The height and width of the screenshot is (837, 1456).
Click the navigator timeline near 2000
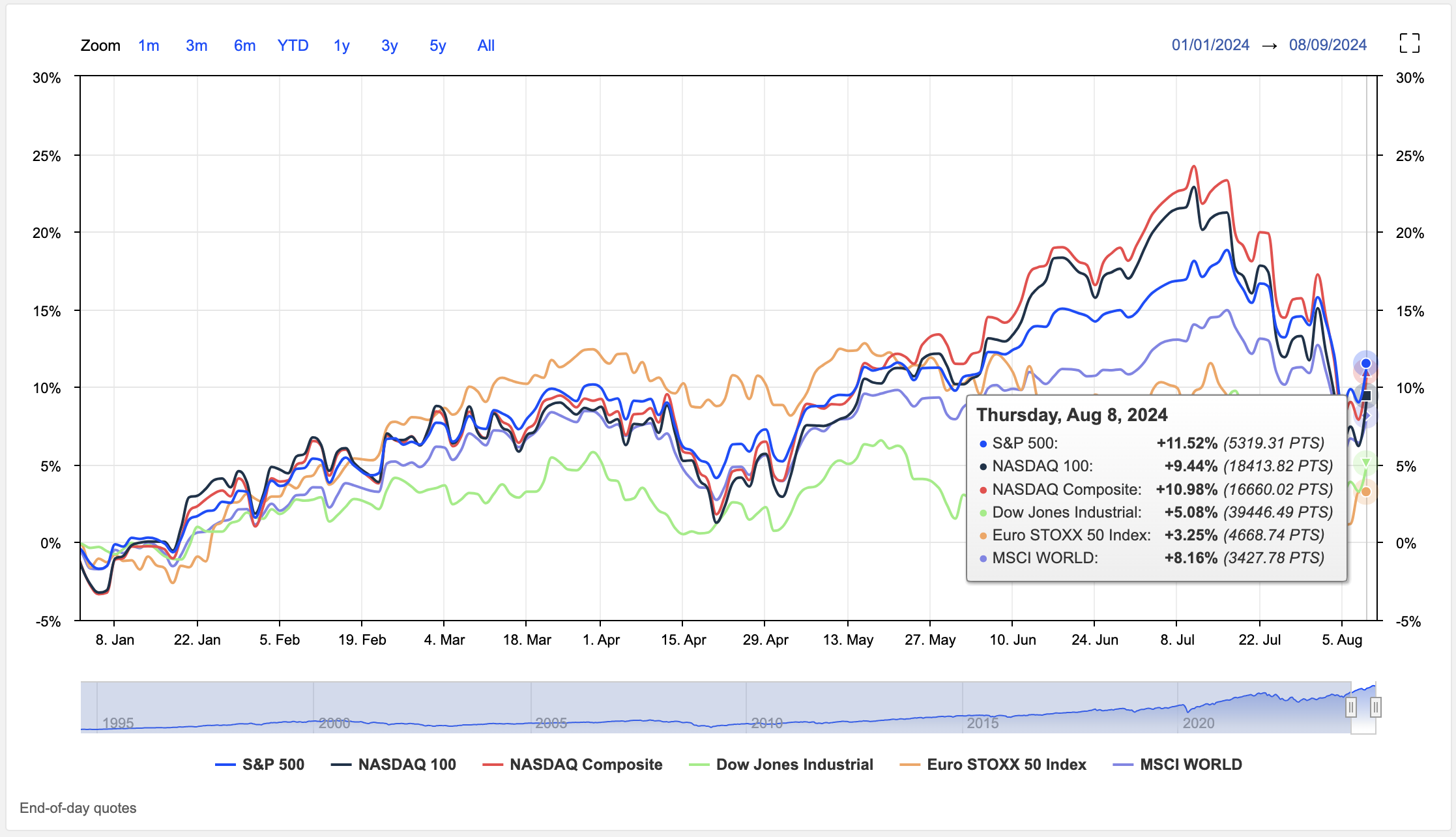click(x=334, y=723)
